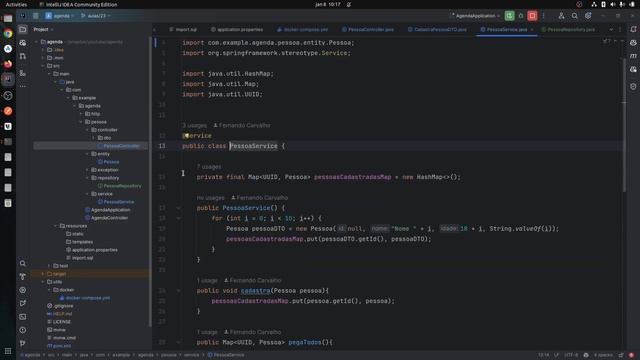Switch to docker-compose.yml tab
640x360 pixels.
tap(302, 29)
